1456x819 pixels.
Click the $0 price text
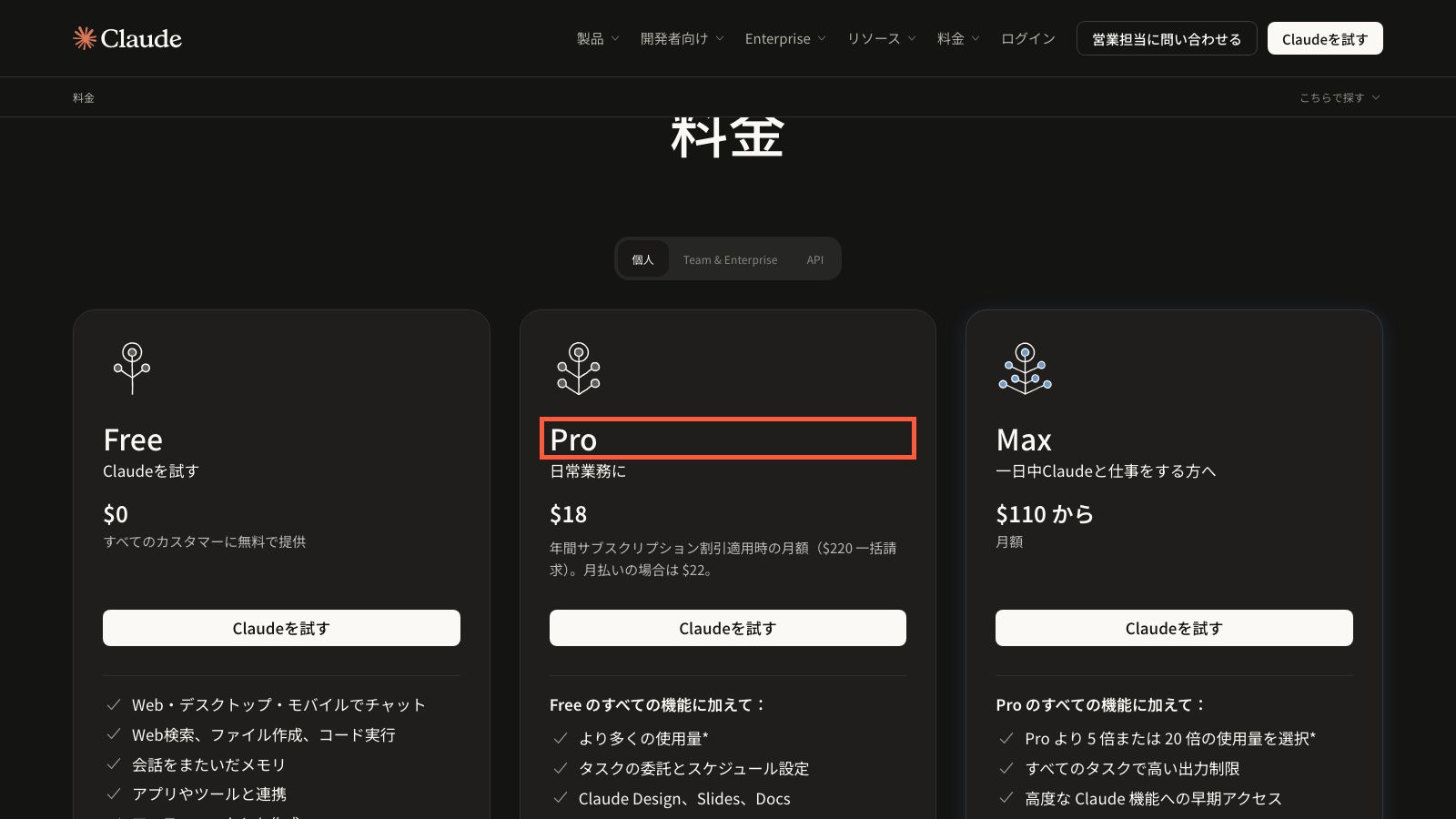[x=116, y=514]
